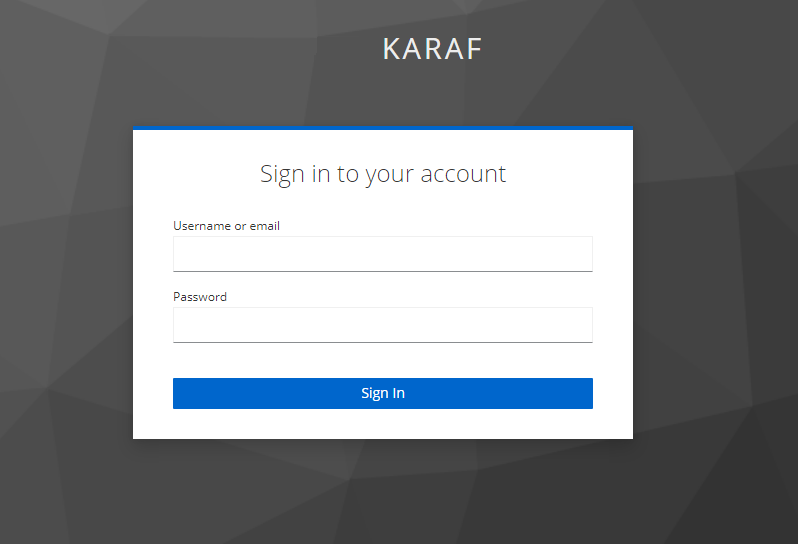Screen dimensions: 798x544
Task: Click the "Username or email" label
Action: pyautogui.click(x=226, y=226)
